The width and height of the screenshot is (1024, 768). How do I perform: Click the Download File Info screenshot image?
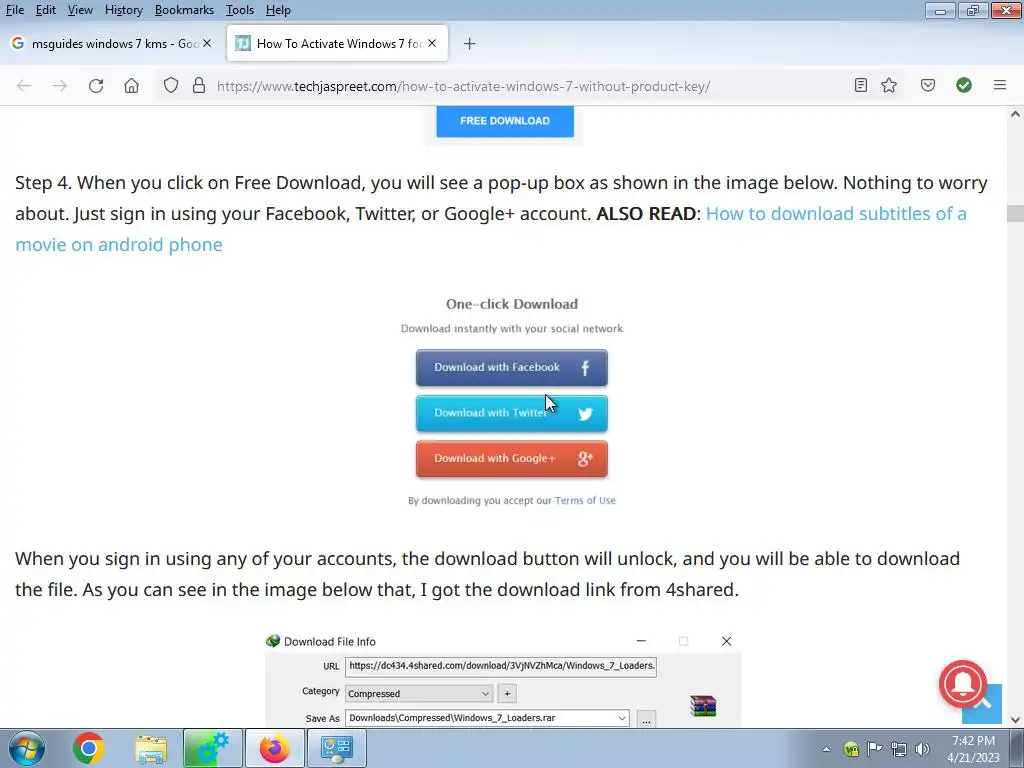coord(503,679)
